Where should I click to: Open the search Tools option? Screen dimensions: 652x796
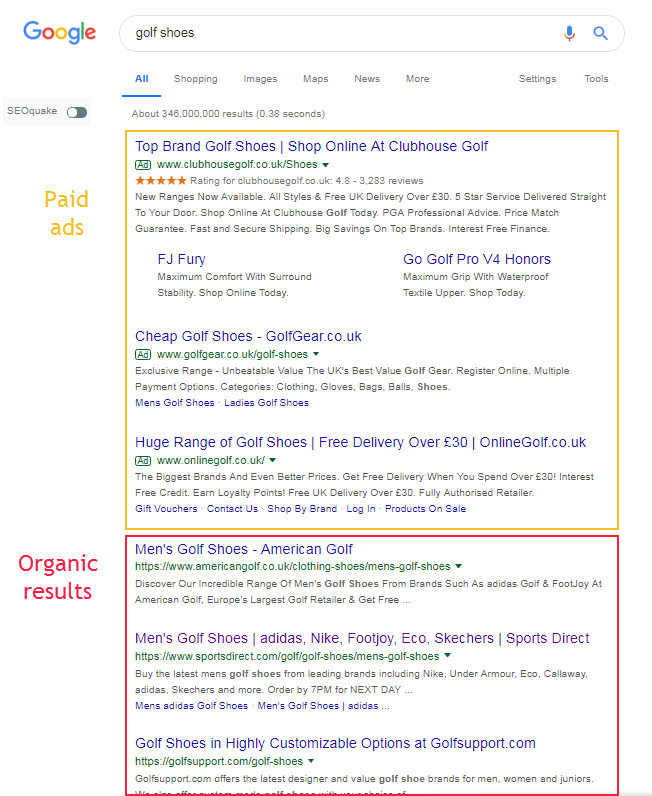click(596, 79)
